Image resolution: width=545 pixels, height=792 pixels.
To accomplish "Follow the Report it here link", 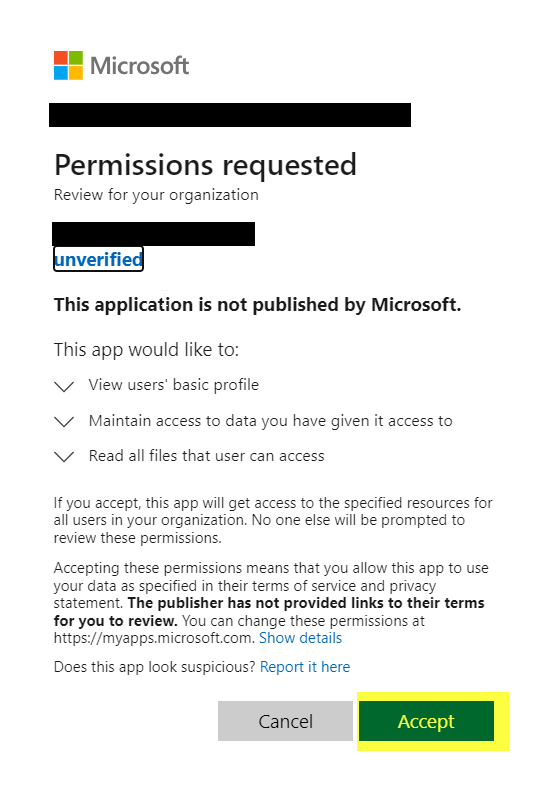I will tap(305, 667).
